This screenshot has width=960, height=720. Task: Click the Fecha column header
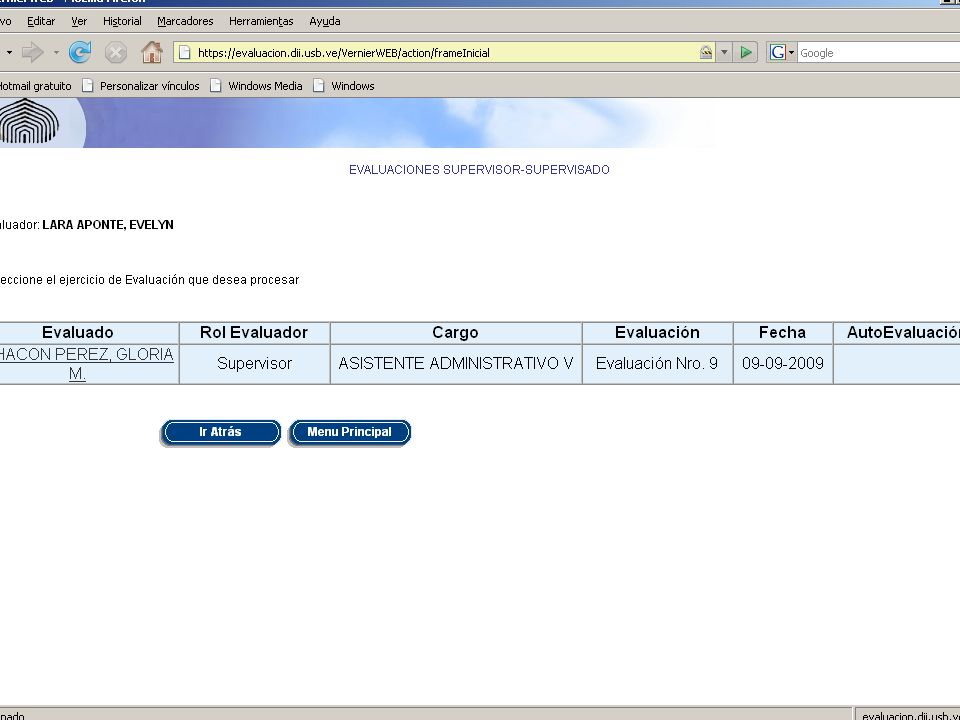point(782,332)
